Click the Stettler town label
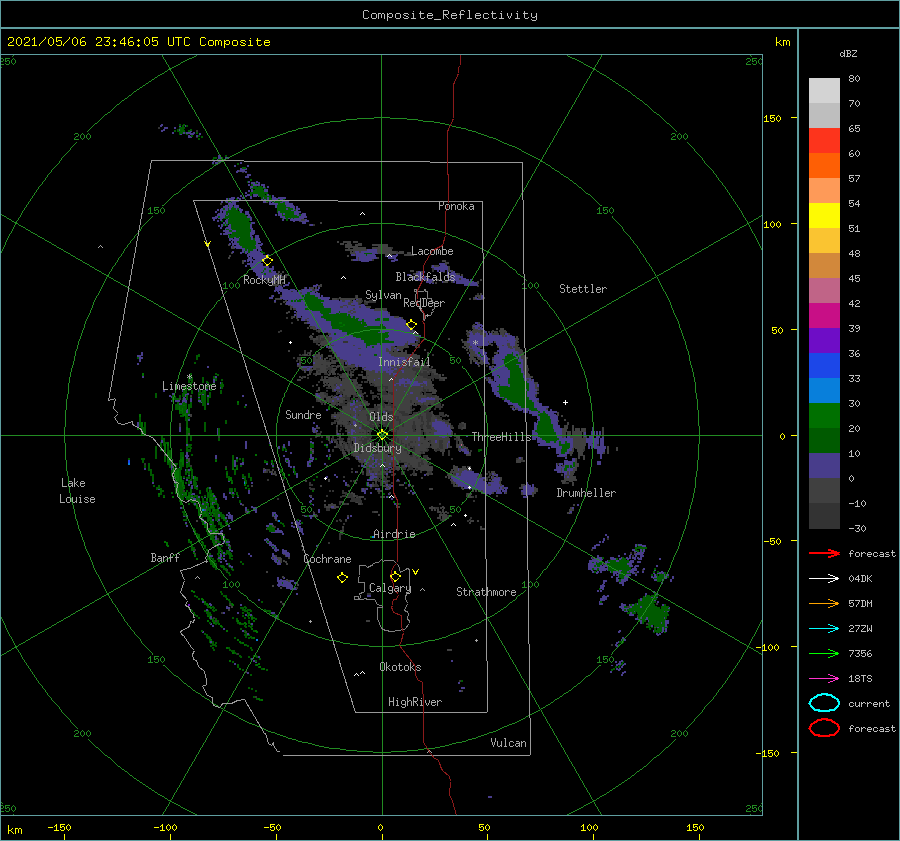 (583, 289)
